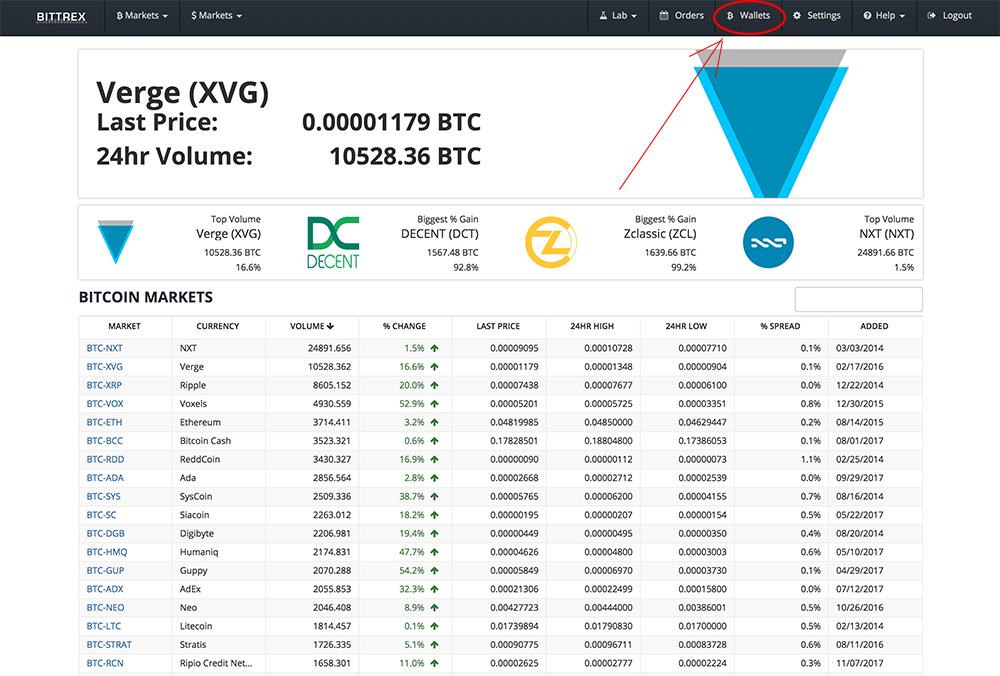Open the BTC-ETH market

(x=104, y=422)
